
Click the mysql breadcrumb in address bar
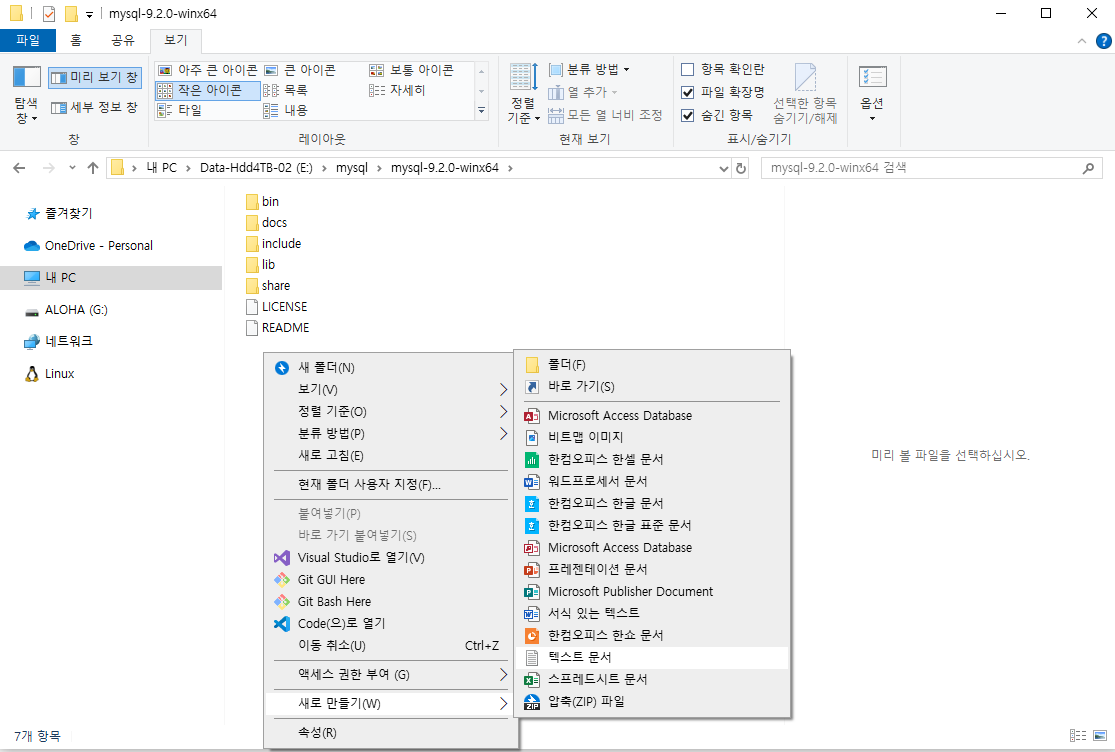point(351,168)
